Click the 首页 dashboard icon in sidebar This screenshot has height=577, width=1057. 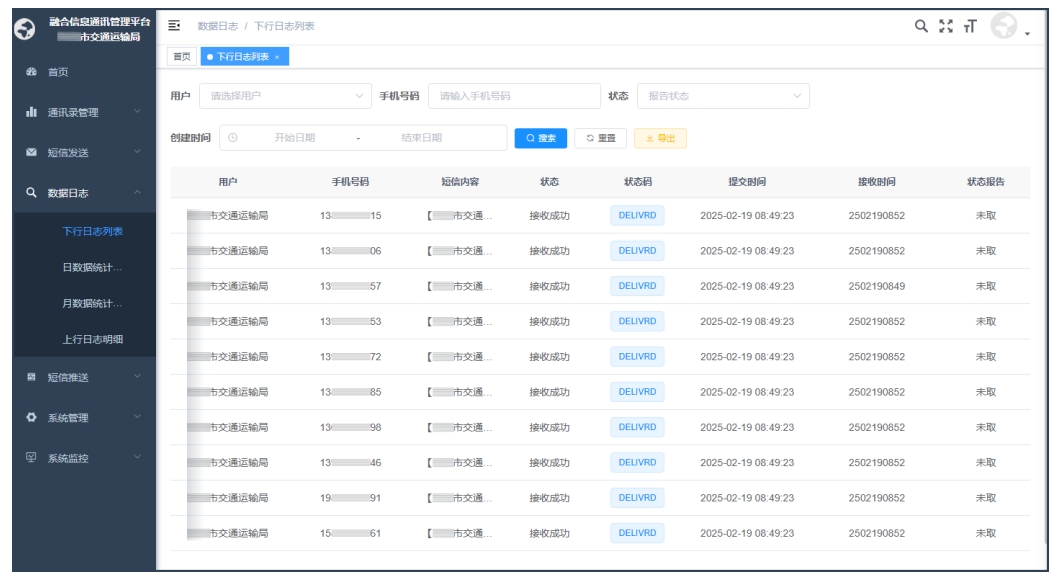[x=31, y=73]
